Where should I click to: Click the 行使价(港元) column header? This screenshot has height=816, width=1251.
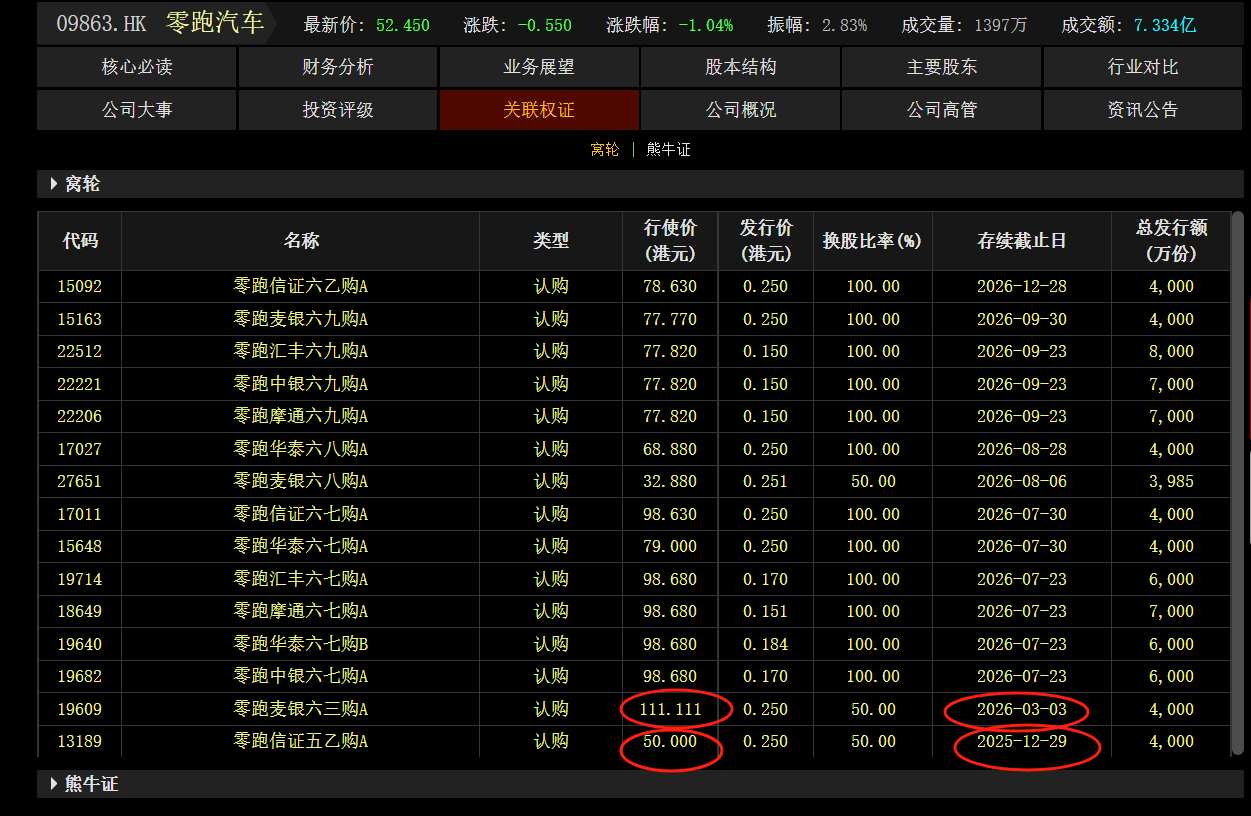670,241
